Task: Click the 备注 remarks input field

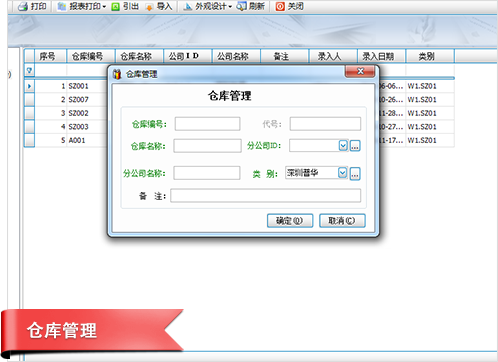Action: coord(266,195)
